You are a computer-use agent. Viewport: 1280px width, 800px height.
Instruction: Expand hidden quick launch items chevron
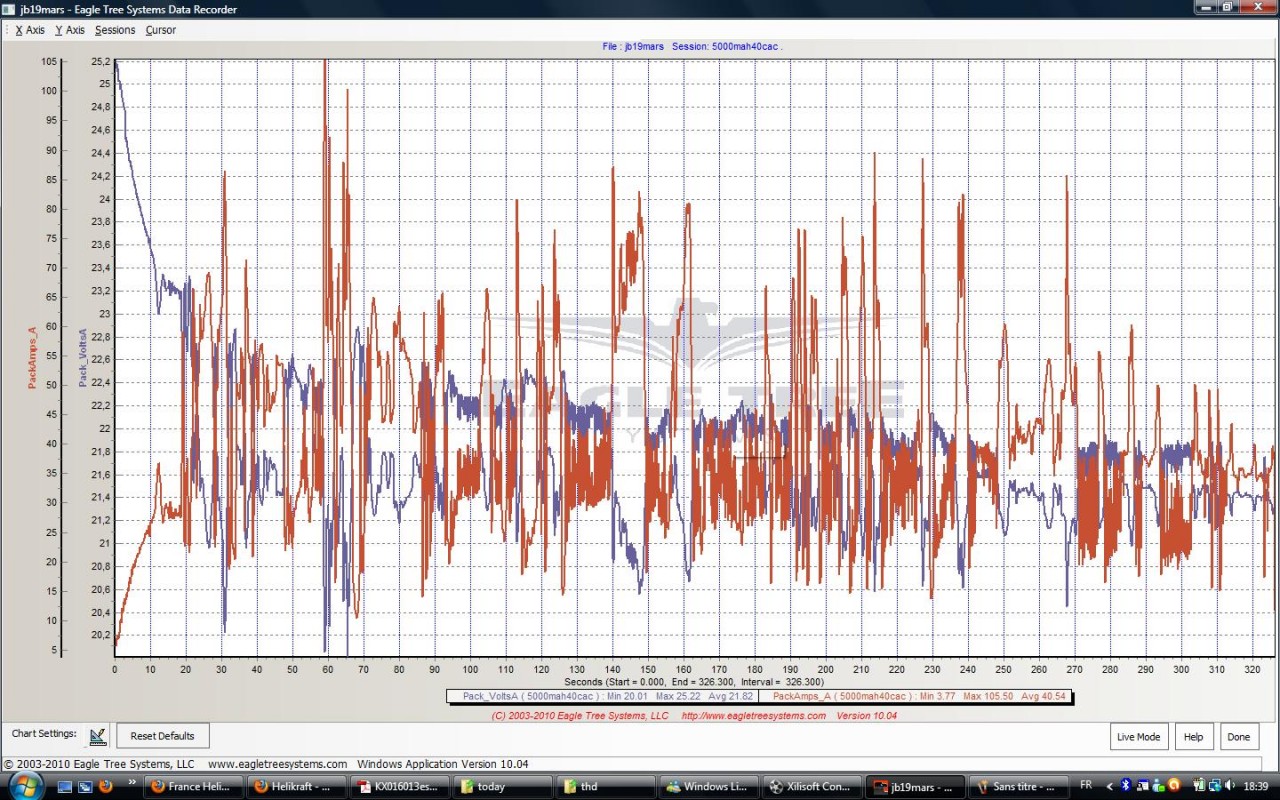(x=132, y=783)
